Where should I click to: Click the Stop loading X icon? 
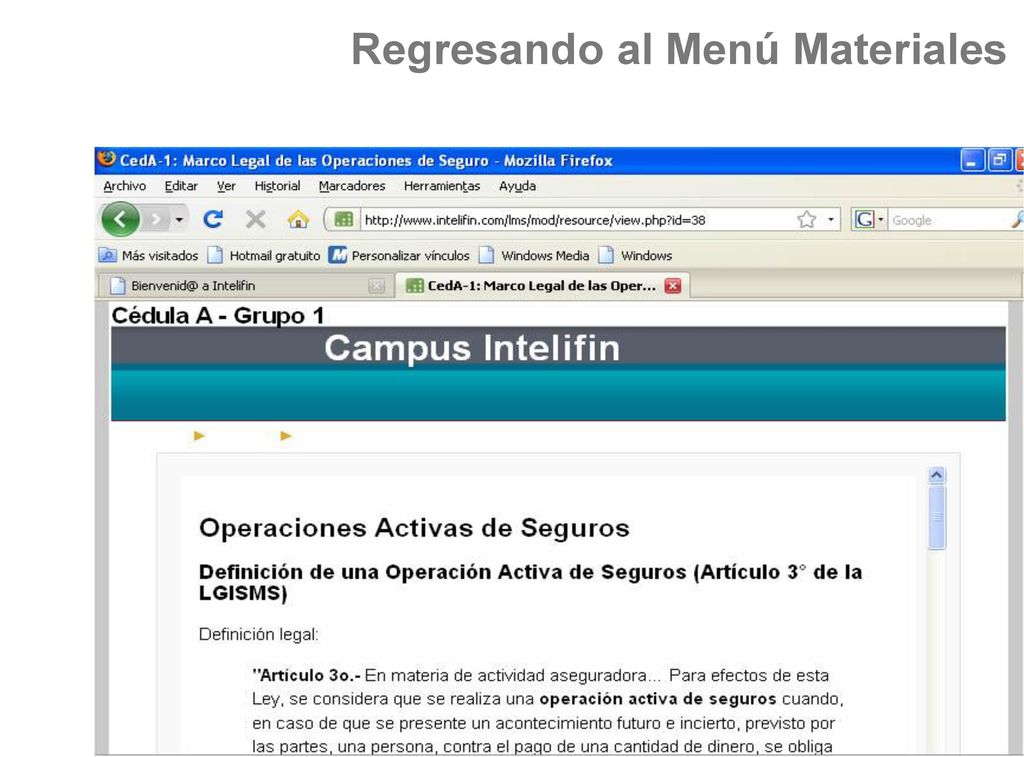[x=255, y=219]
